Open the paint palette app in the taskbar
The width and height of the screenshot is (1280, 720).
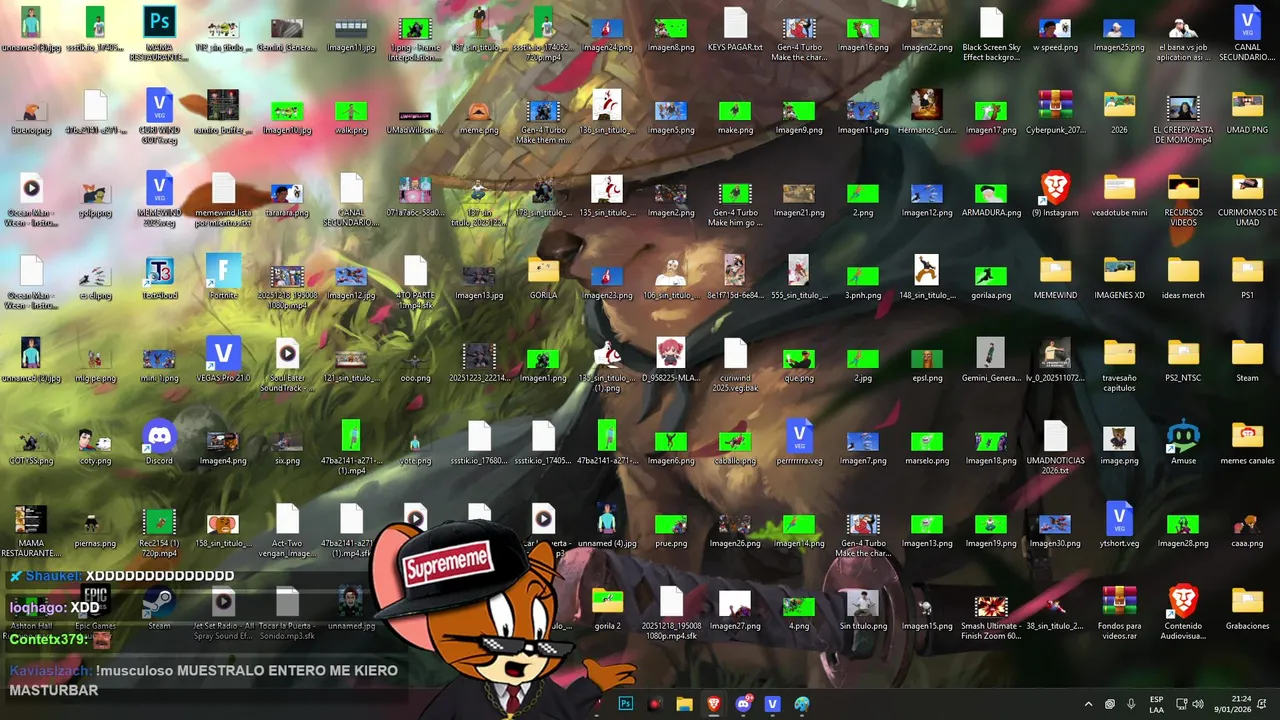[x=802, y=704]
